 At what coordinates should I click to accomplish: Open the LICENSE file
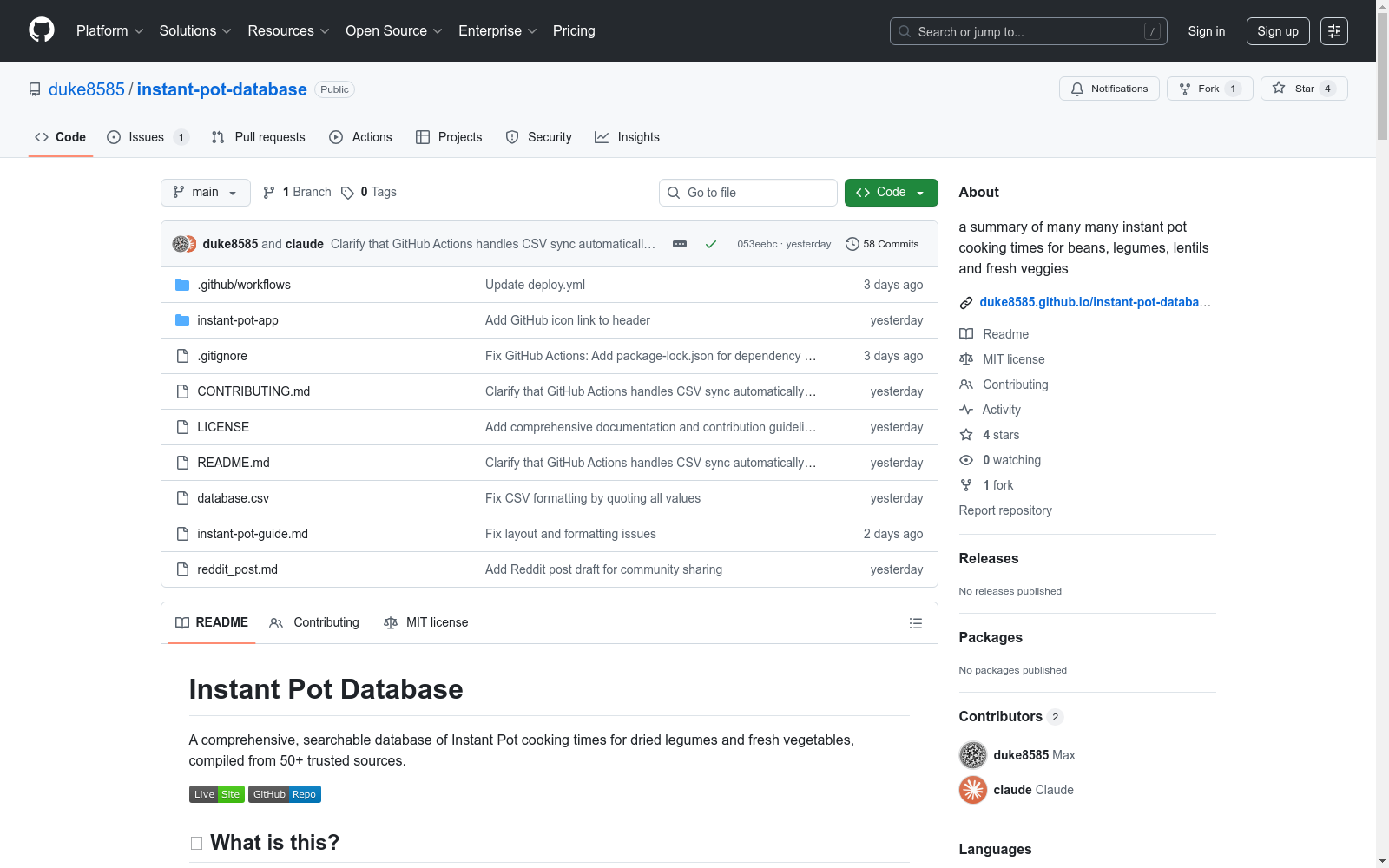click(223, 427)
